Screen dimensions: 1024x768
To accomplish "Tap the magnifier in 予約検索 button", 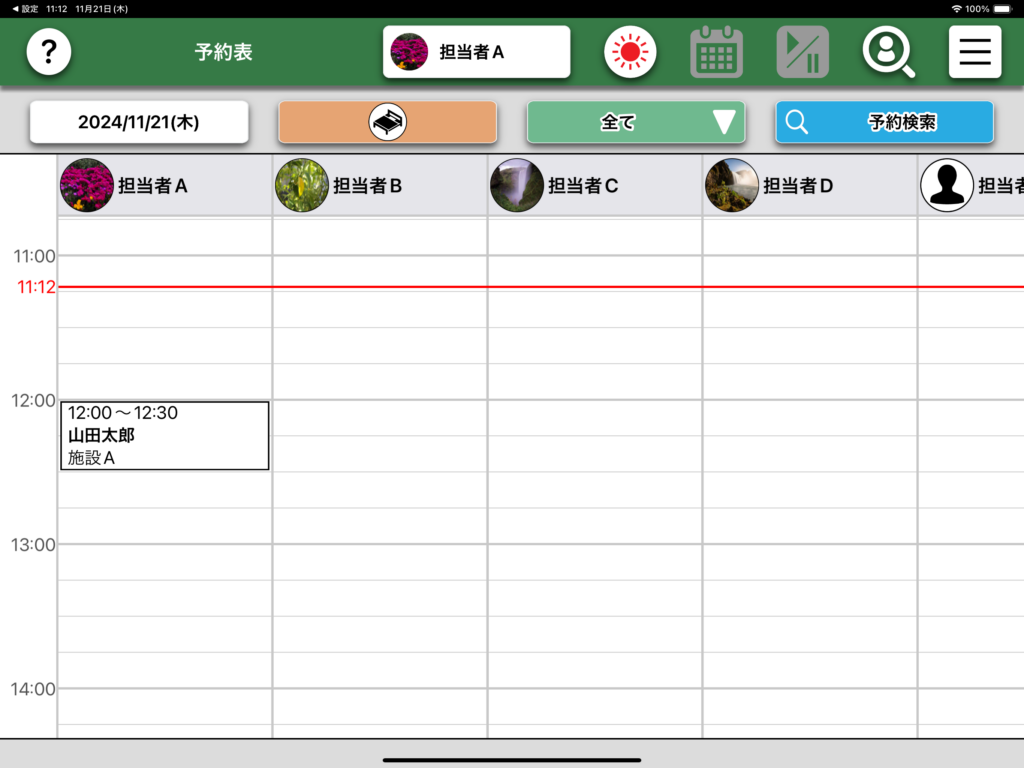I will (797, 122).
